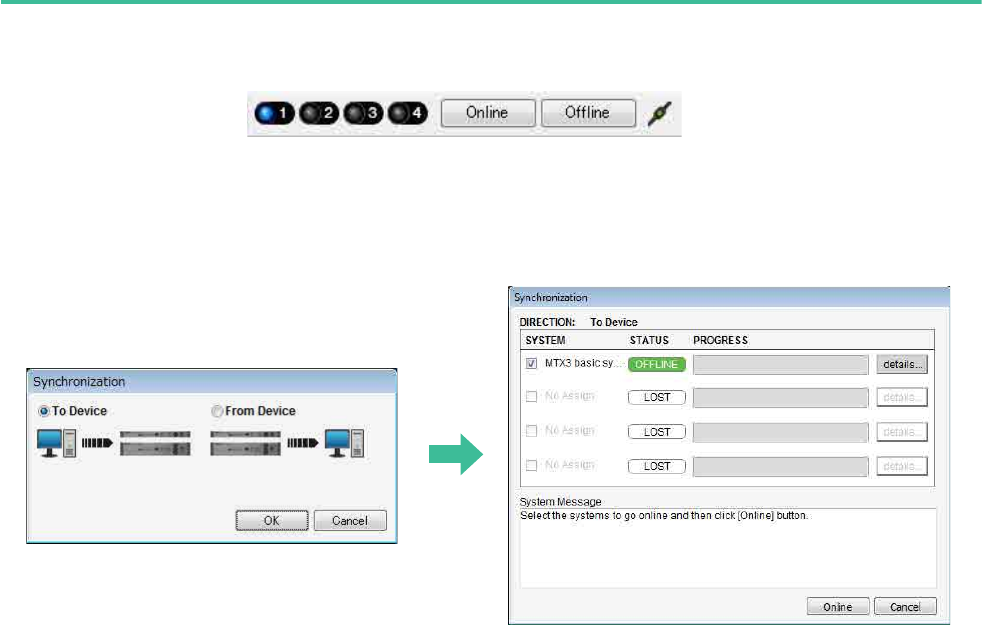Screen dimensions: 982x625
Task: Click the System Message text box
Action: pyautogui.click(x=728, y=549)
